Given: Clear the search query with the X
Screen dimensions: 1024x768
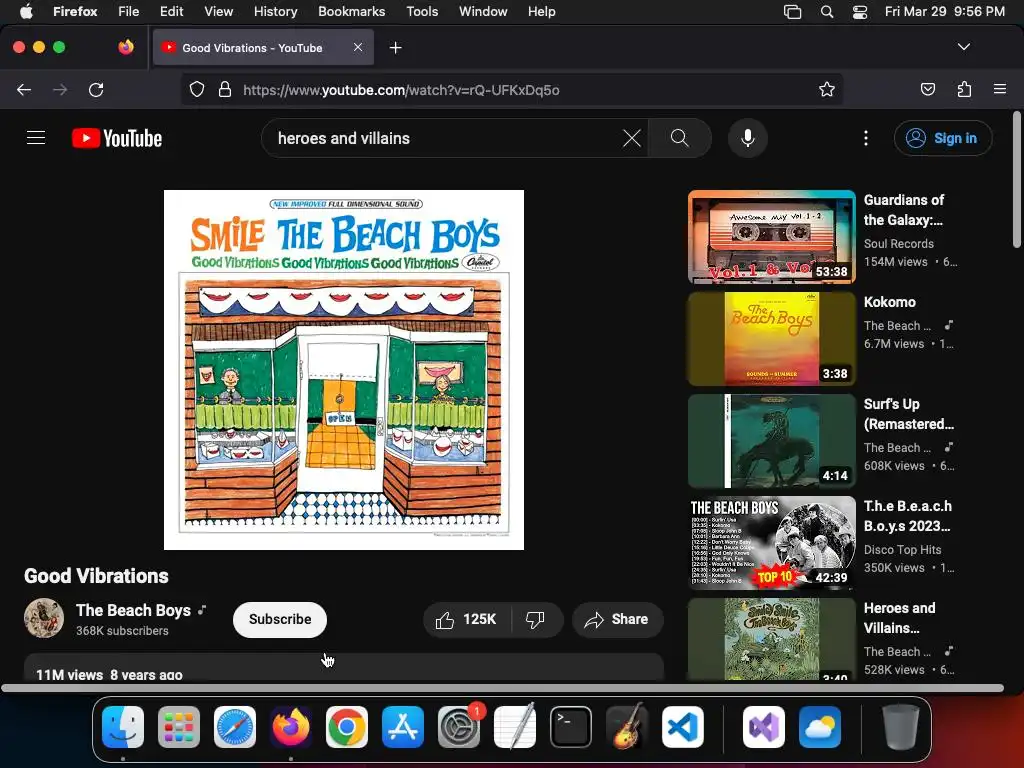Looking at the screenshot, I should [632, 138].
